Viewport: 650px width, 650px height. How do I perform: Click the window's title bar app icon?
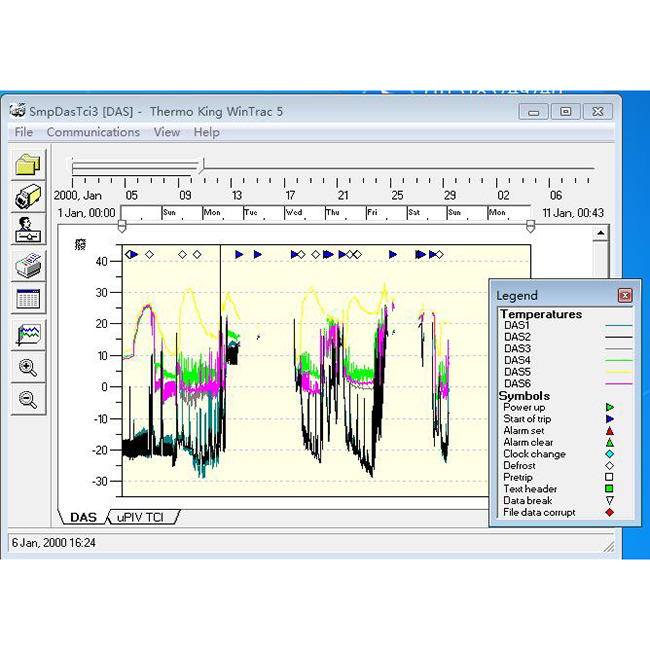pyautogui.click(x=18, y=110)
